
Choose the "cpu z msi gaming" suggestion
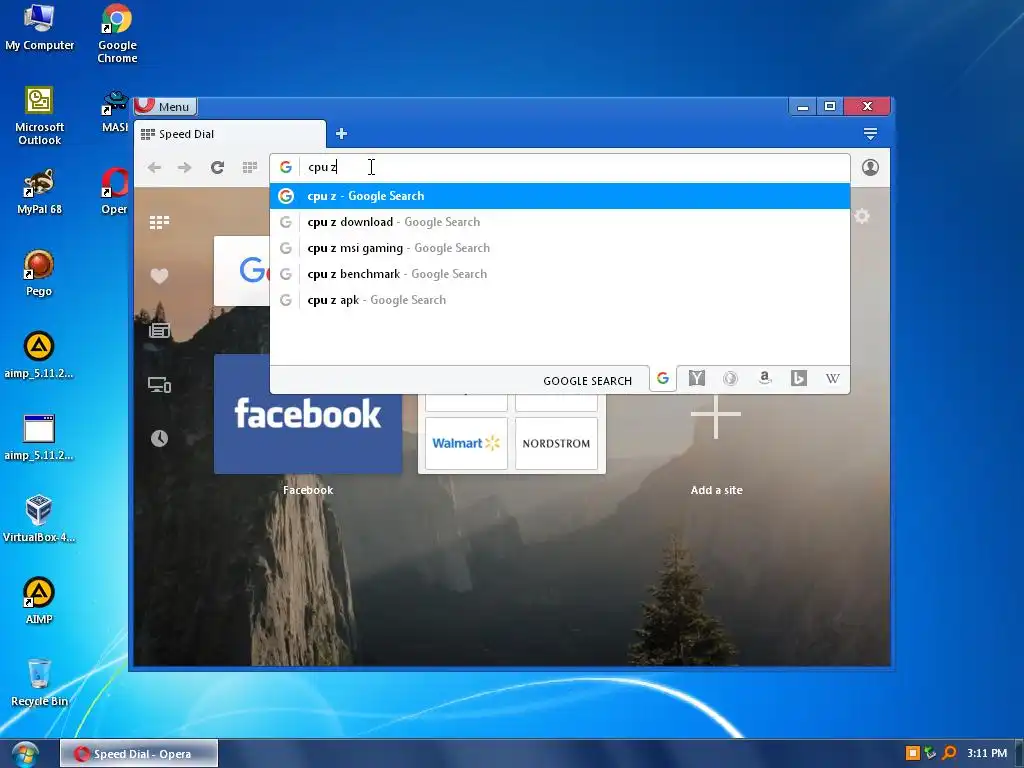[x=560, y=248]
